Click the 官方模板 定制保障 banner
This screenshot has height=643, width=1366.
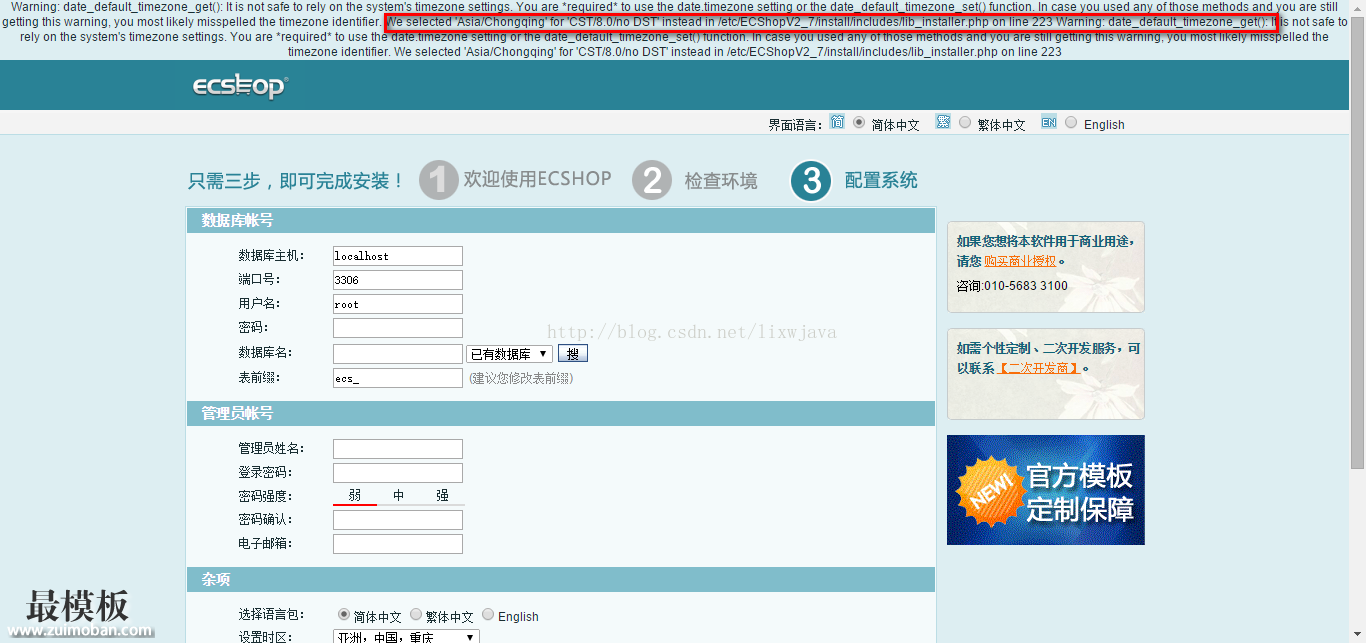point(1046,490)
